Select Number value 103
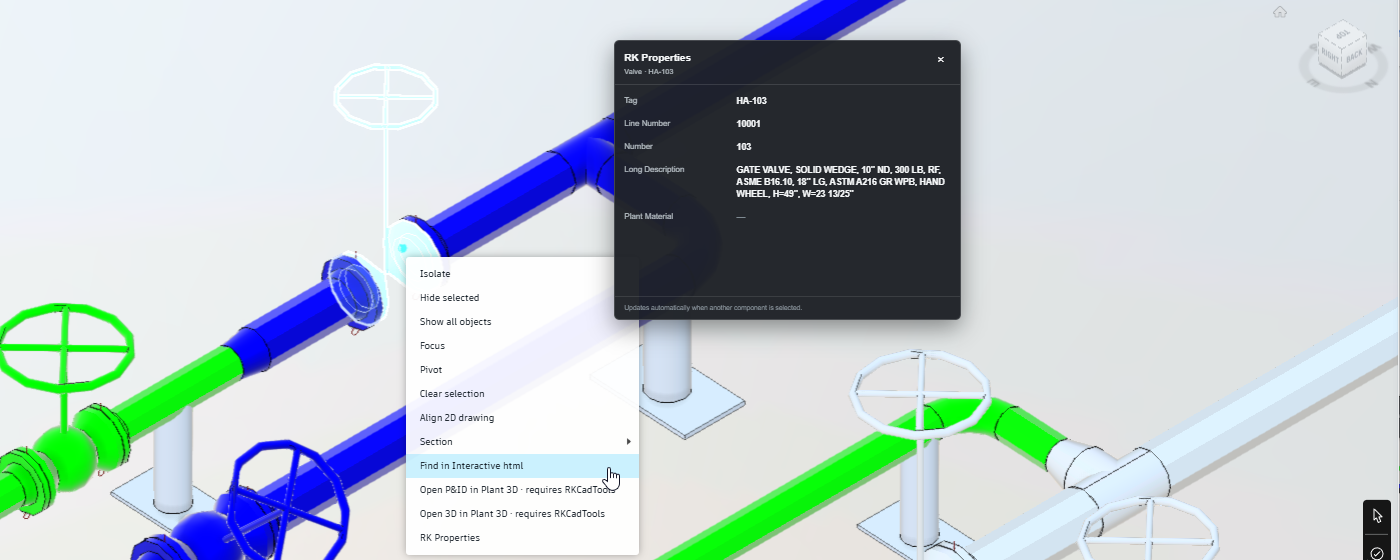Viewport: 1400px width, 560px height. tap(743, 147)
